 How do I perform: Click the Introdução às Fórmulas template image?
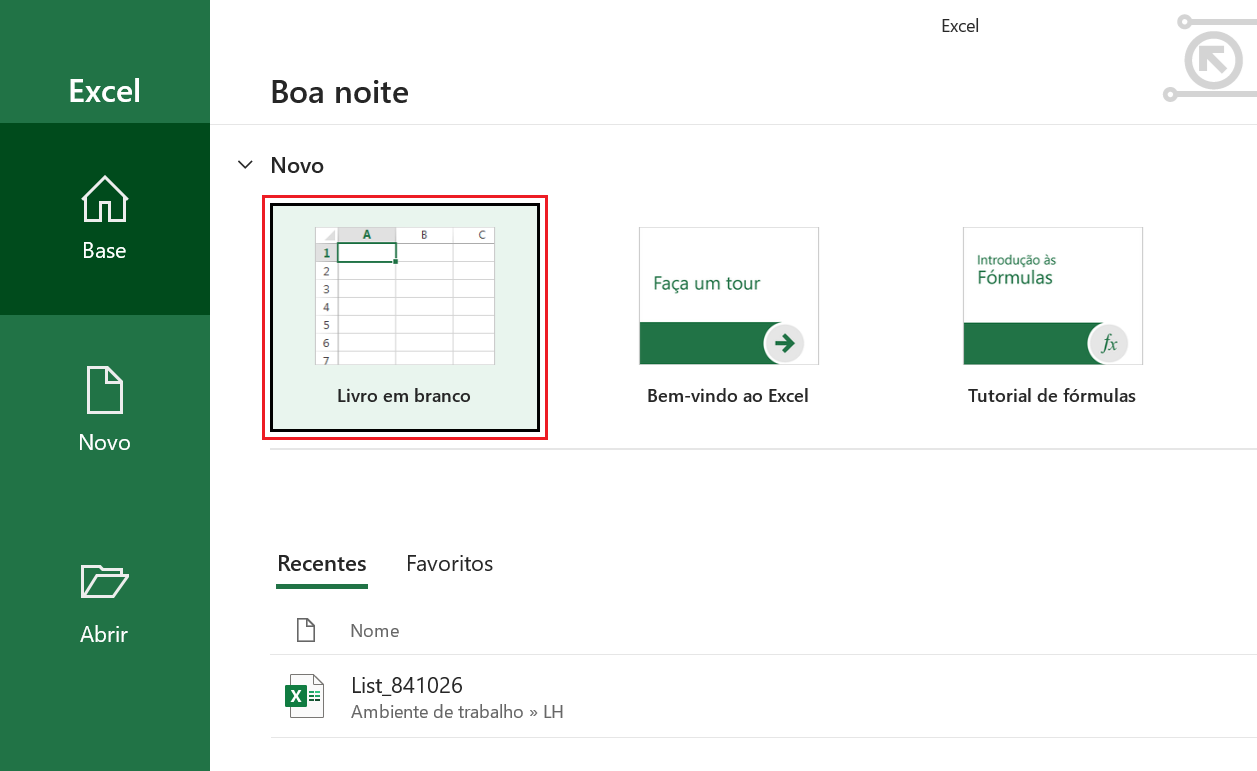[1052, 280]
